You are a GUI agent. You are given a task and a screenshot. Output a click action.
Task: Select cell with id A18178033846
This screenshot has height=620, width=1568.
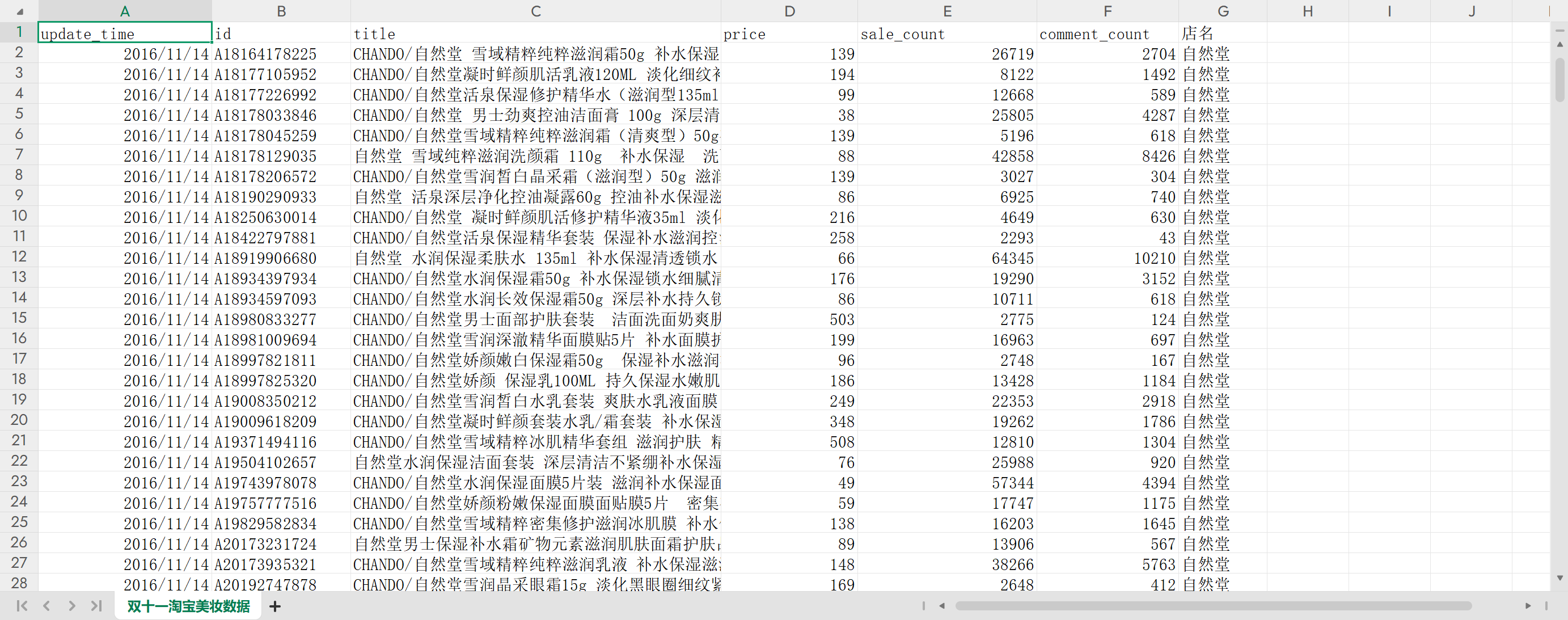point(281,115)
